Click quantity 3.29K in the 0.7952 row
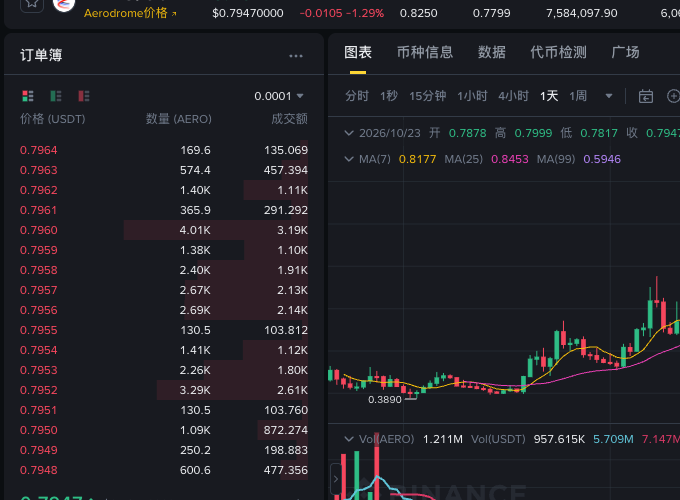This screenshot has height=500, width=680. [195, 390]
